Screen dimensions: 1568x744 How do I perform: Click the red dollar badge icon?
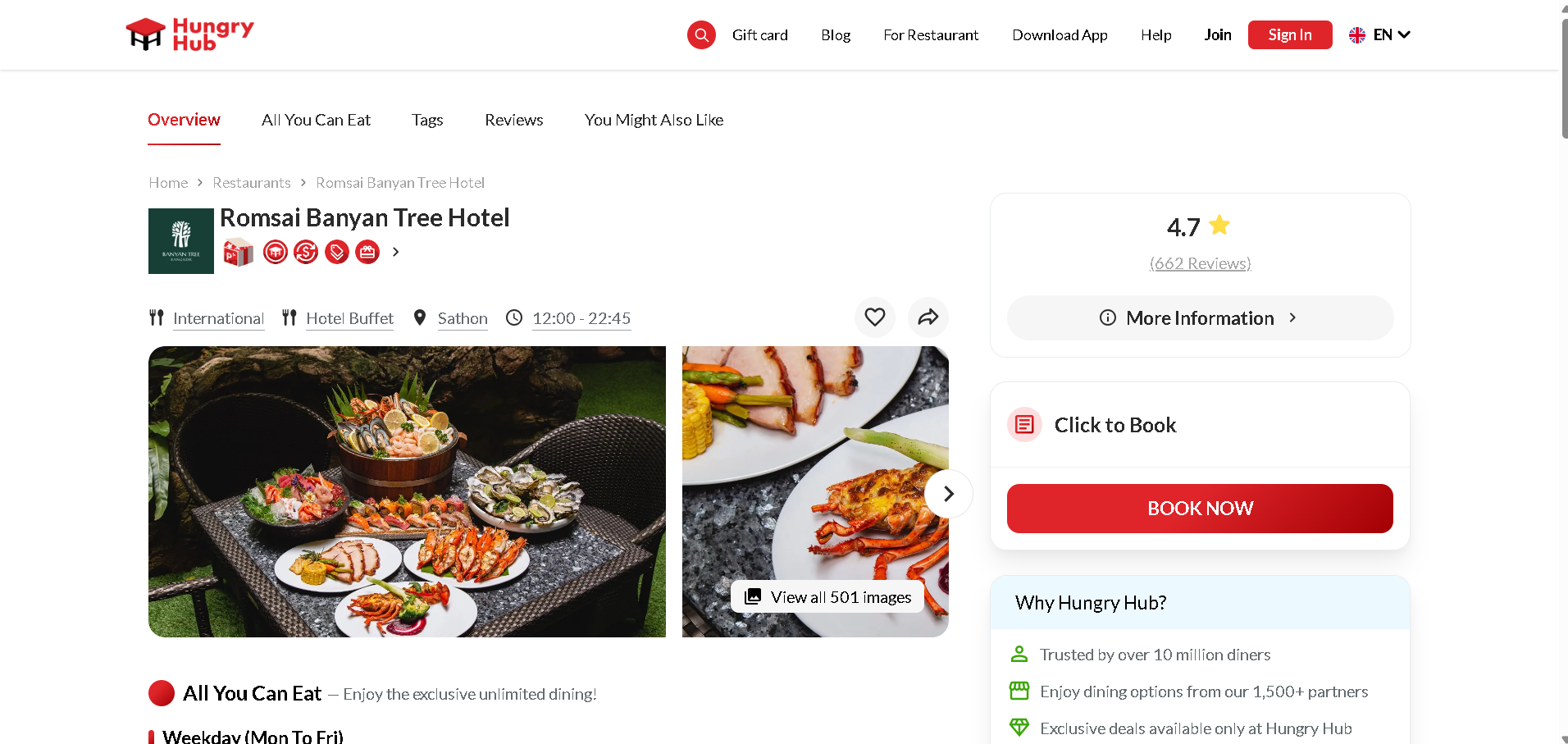point(306,252)
